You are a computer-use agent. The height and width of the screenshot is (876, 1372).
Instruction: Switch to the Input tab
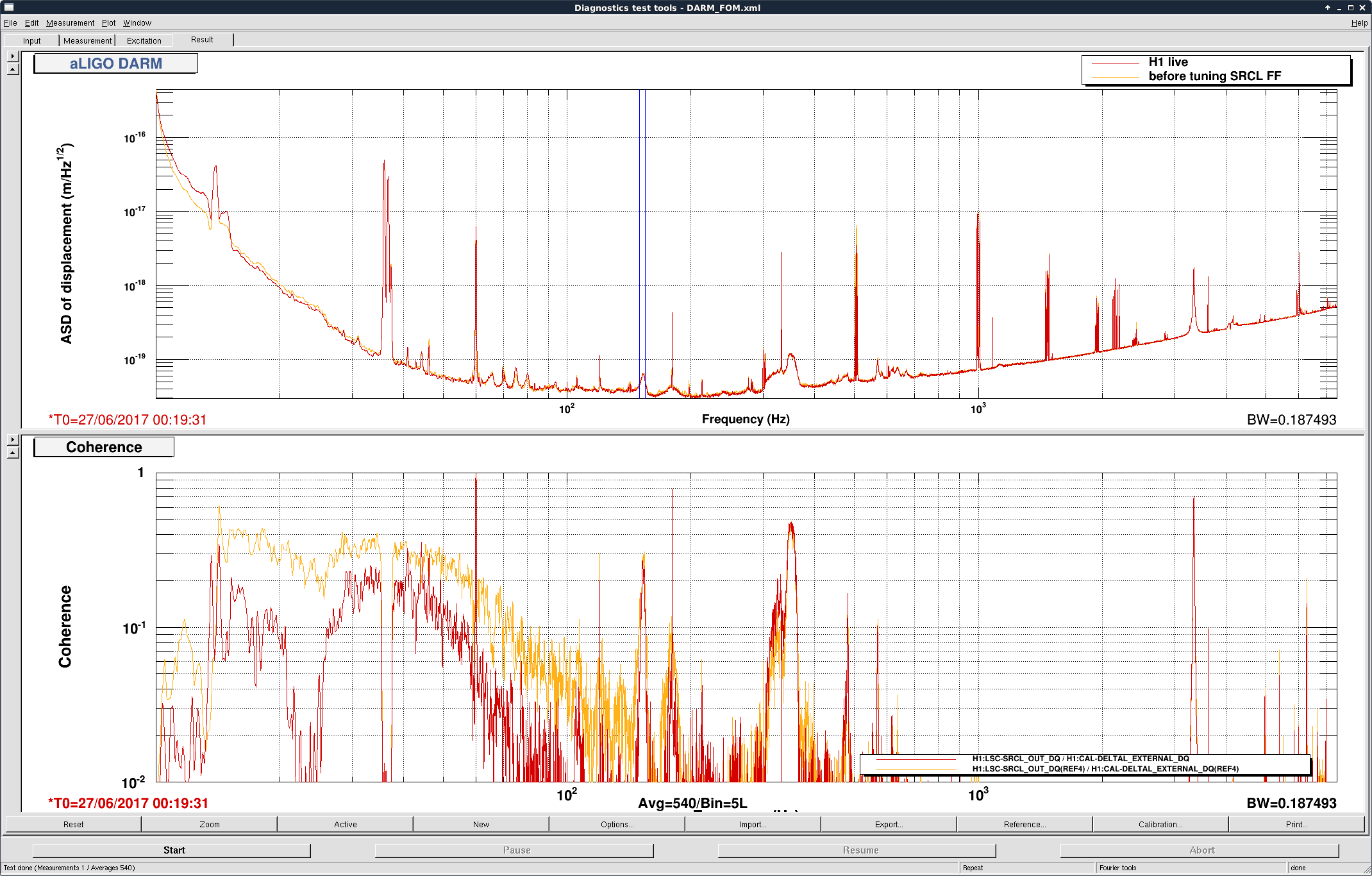coord(31,40)
